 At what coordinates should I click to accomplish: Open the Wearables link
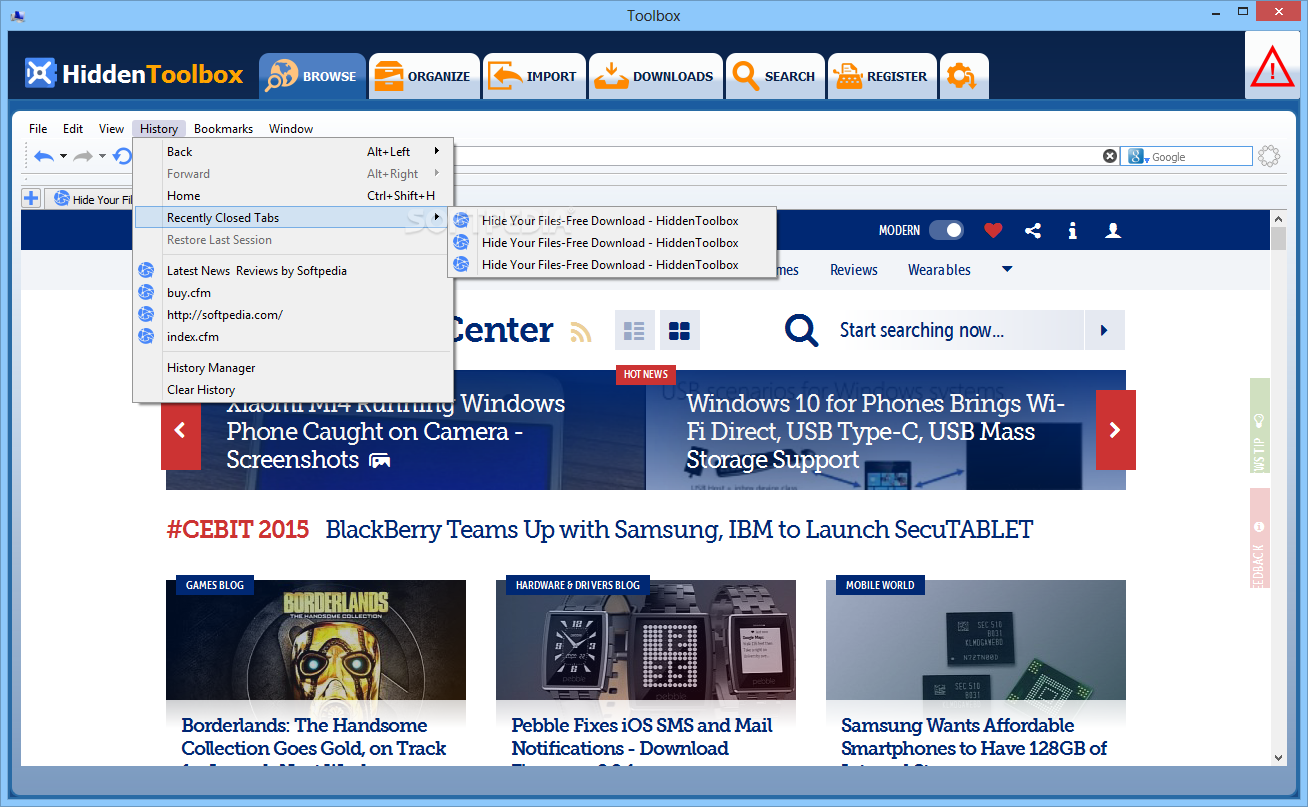[x=939, y=270]
